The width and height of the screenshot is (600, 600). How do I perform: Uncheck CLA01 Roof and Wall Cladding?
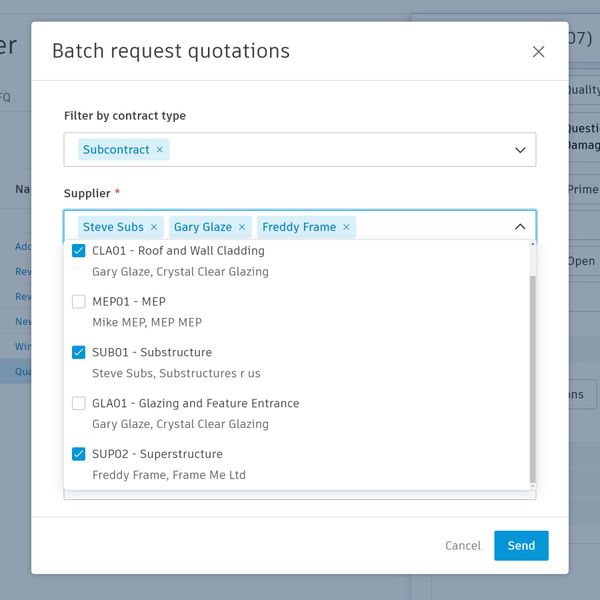click(79, 251)
